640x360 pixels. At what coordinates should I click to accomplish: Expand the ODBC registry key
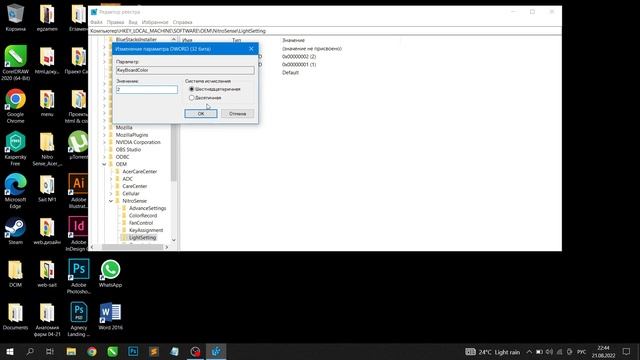[x=104, y=157]
